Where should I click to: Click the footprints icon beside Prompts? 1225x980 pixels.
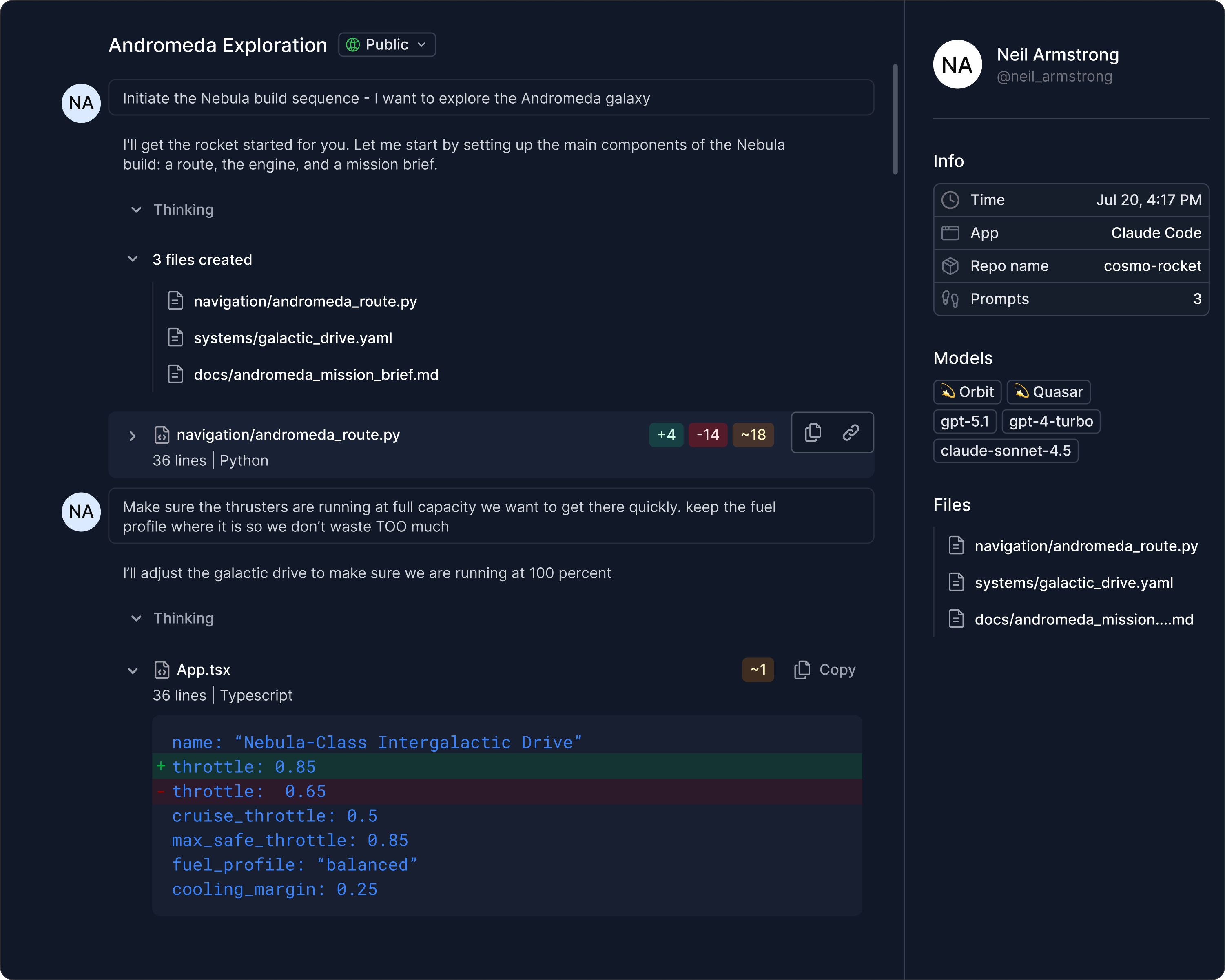950,299
